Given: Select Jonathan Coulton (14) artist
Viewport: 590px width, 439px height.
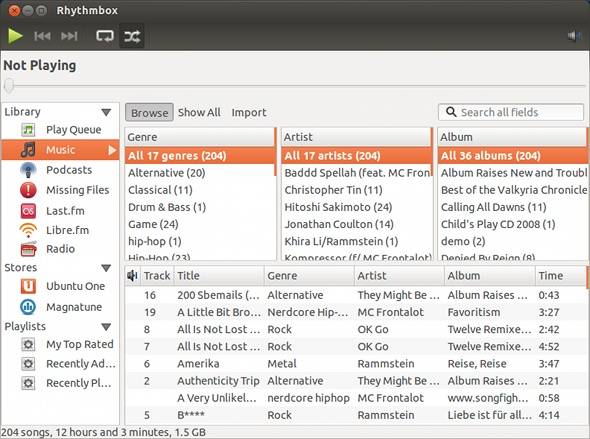Looking at the screenshot, I should pos(356,224).
